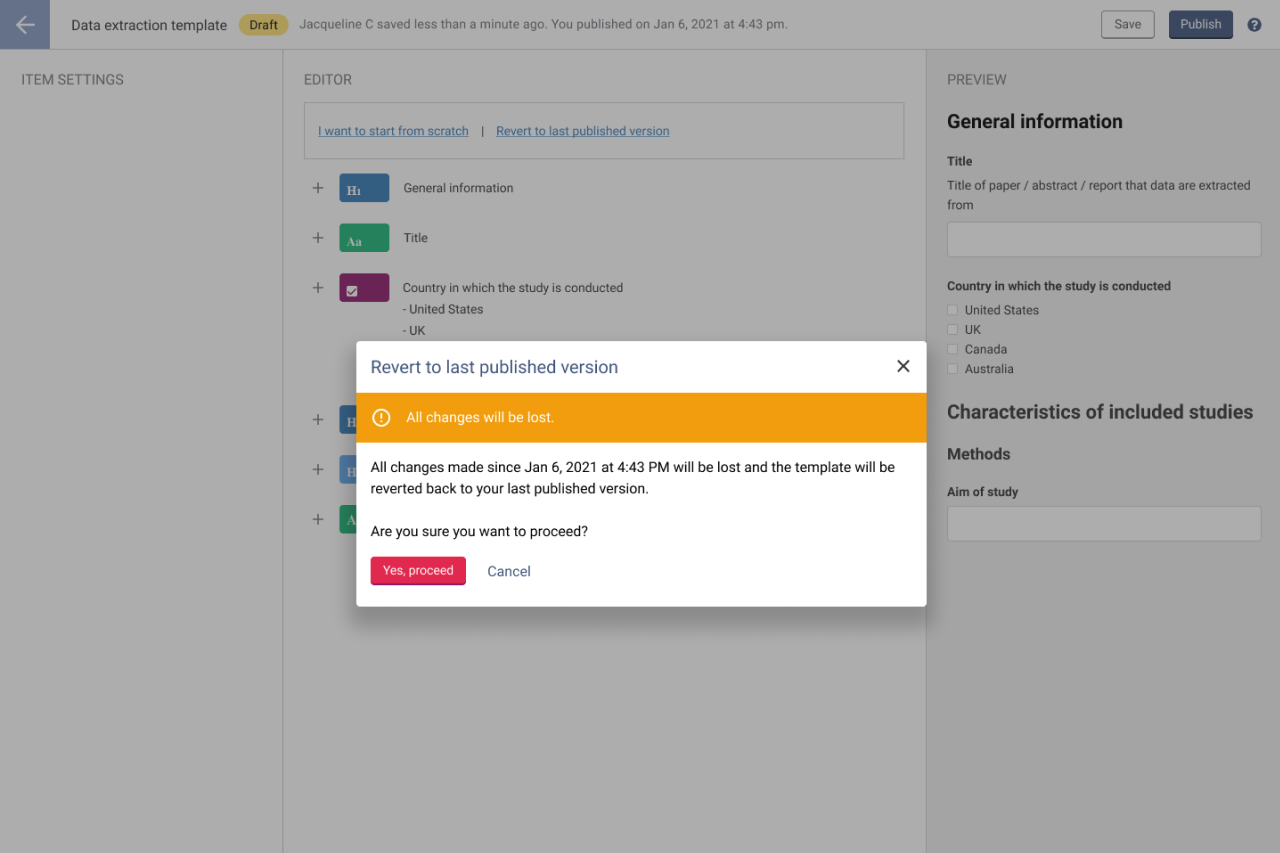Viewport: 1280px width, 853px height.
Task: Click the warning icon in the orange banner
Action: click(381, 418)
